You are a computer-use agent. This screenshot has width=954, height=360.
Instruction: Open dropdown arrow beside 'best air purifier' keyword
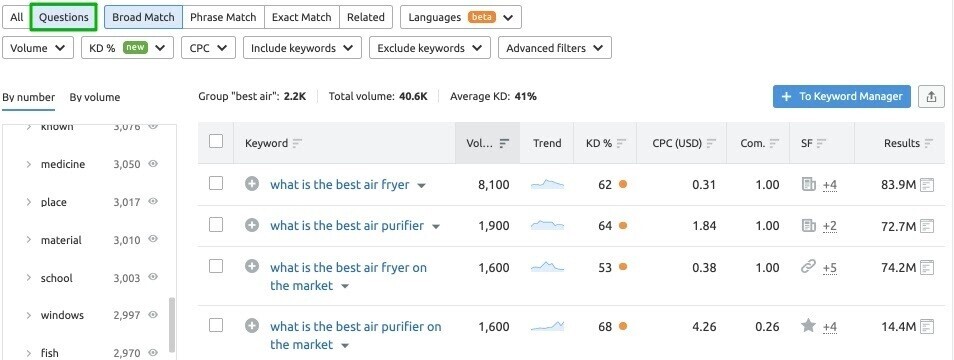pyautogui.click(x=436, y=227)
